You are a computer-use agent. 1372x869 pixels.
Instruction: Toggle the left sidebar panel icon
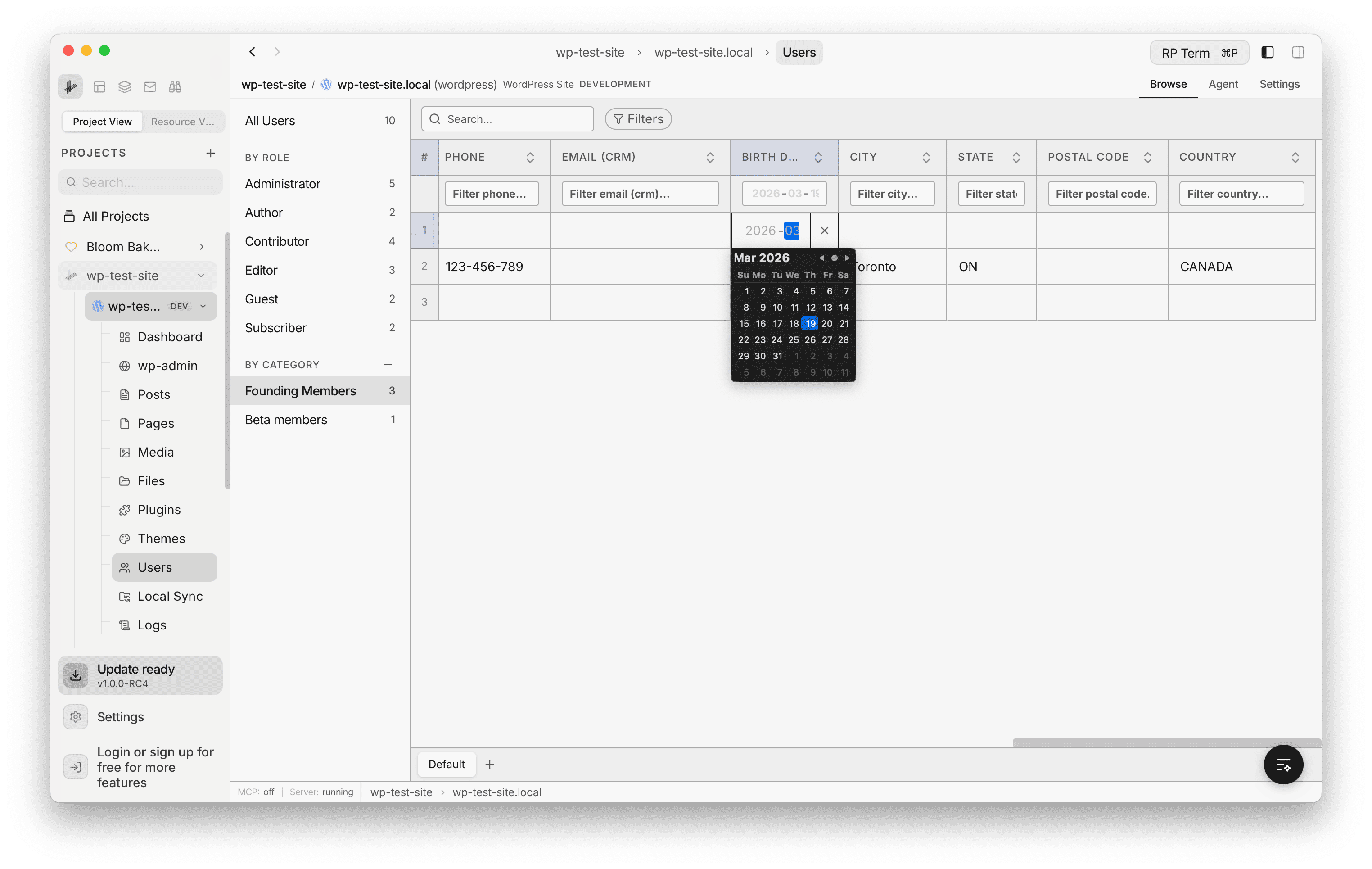1267,52
